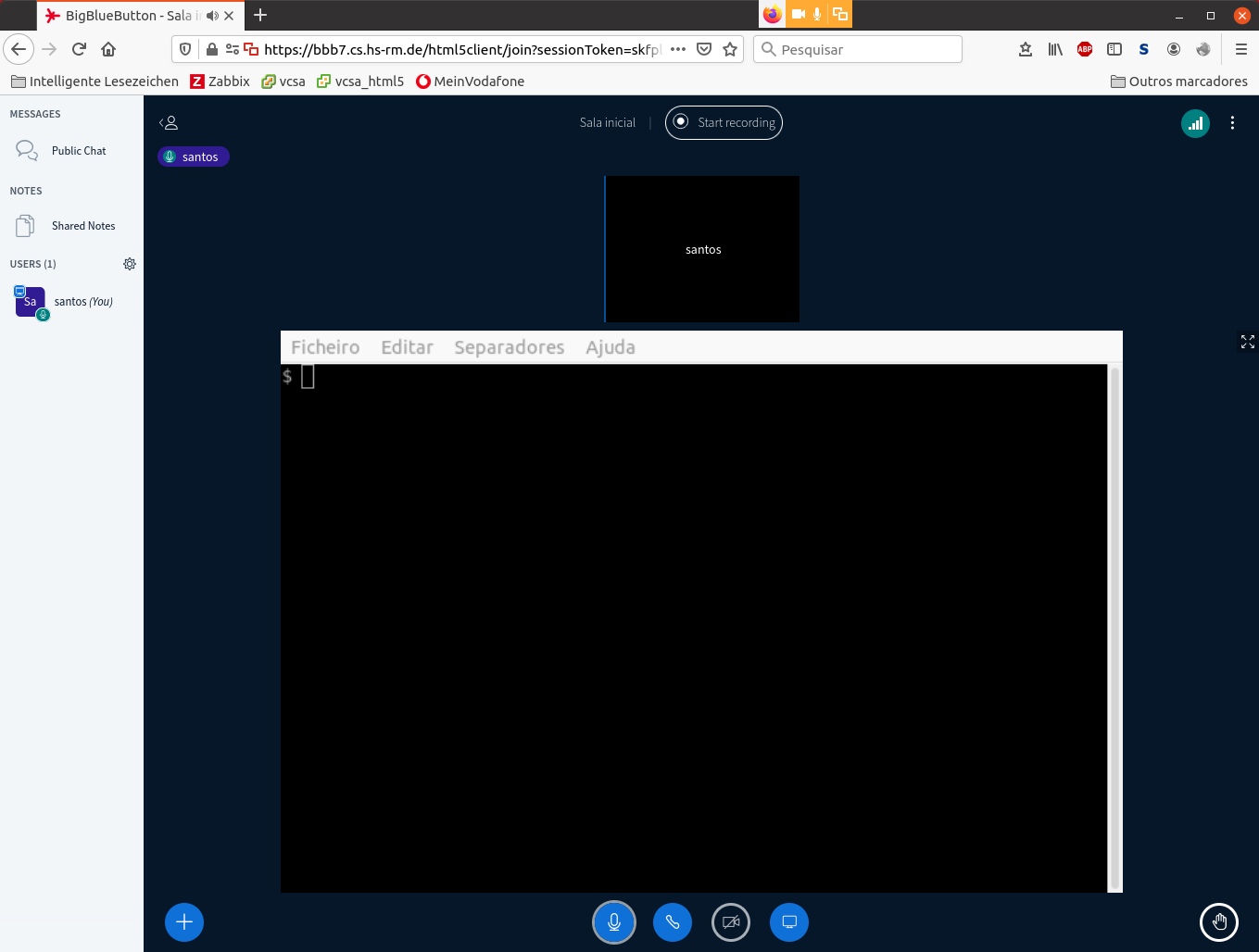Leave the audio conference via phone icon

(673, 922)
